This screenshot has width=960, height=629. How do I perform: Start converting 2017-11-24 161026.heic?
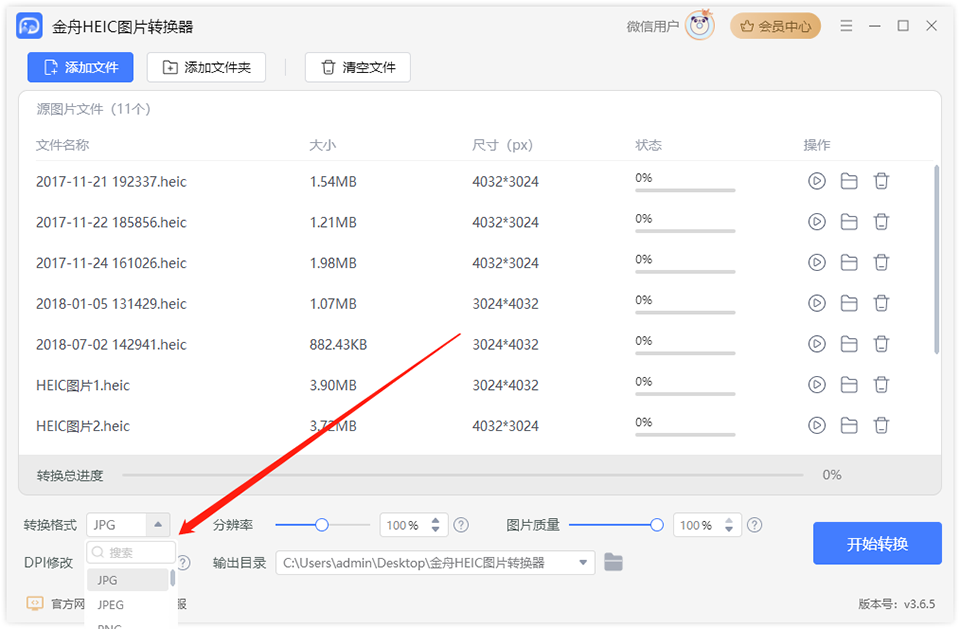(817, 262)
